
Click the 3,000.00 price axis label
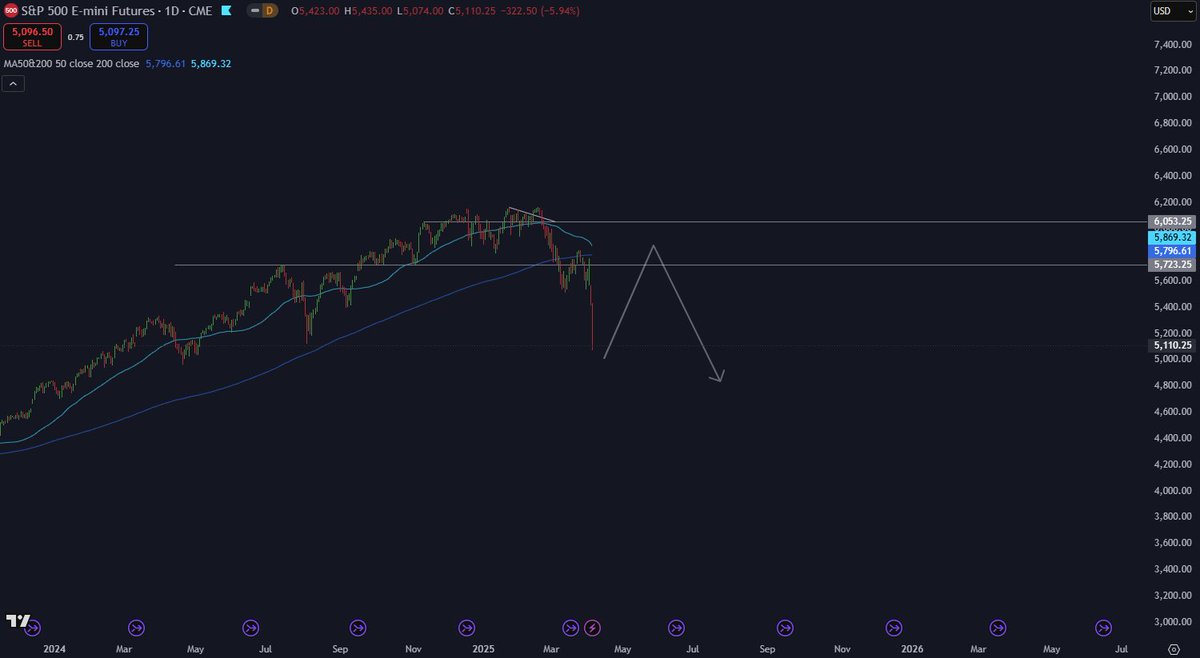(x=1172, y=622)
